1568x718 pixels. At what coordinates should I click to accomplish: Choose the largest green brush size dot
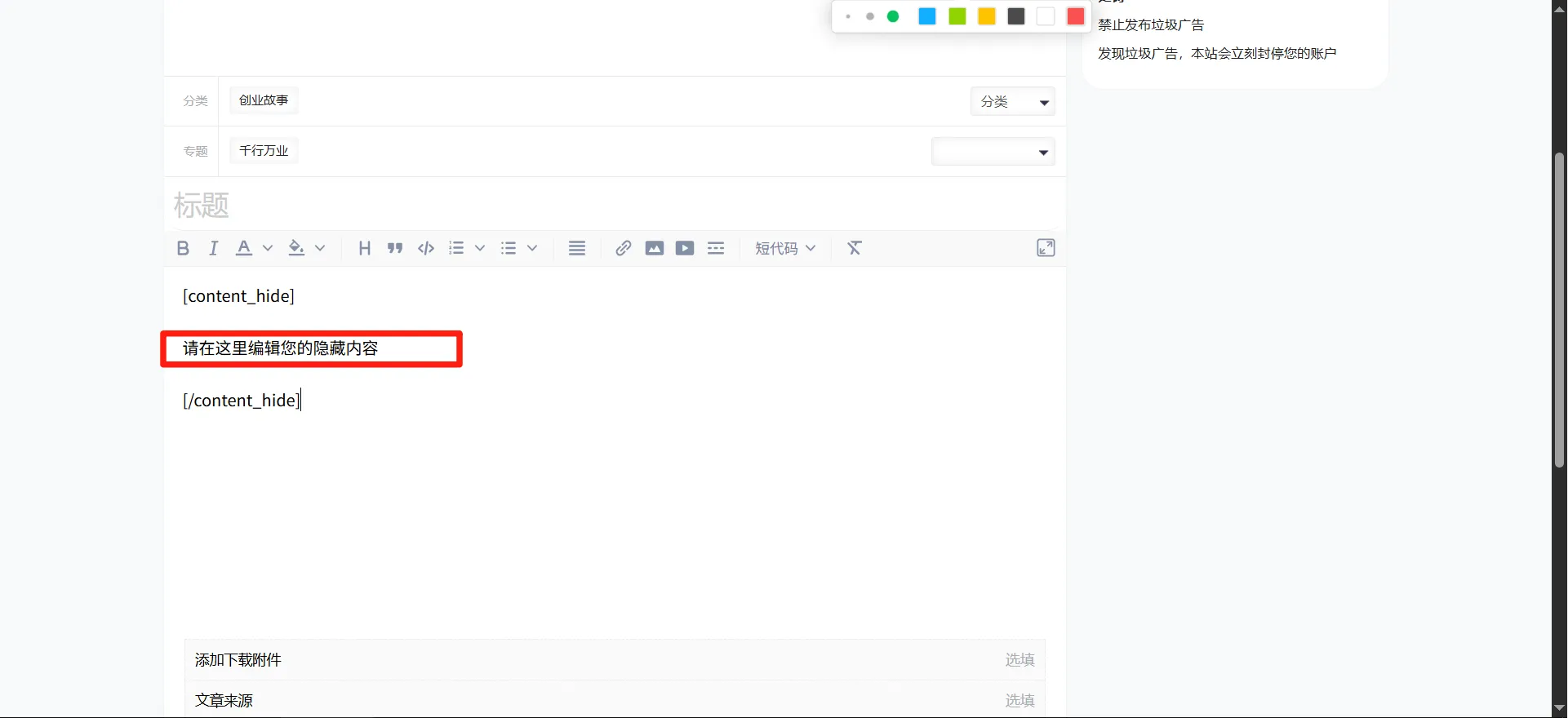(893, 16)
